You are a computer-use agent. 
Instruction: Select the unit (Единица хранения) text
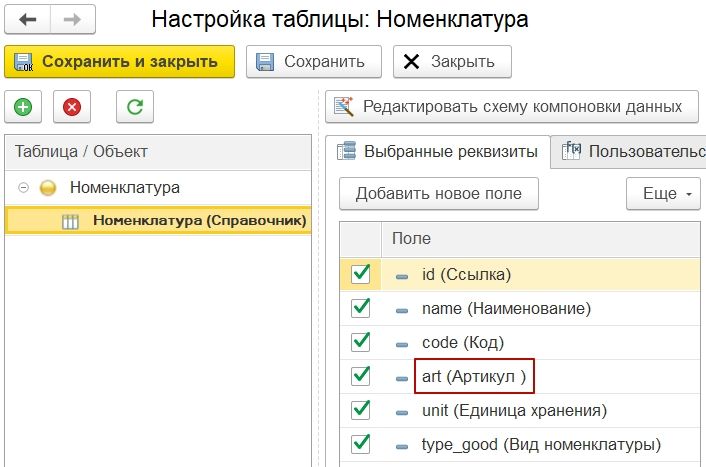(x=514, y=411)
